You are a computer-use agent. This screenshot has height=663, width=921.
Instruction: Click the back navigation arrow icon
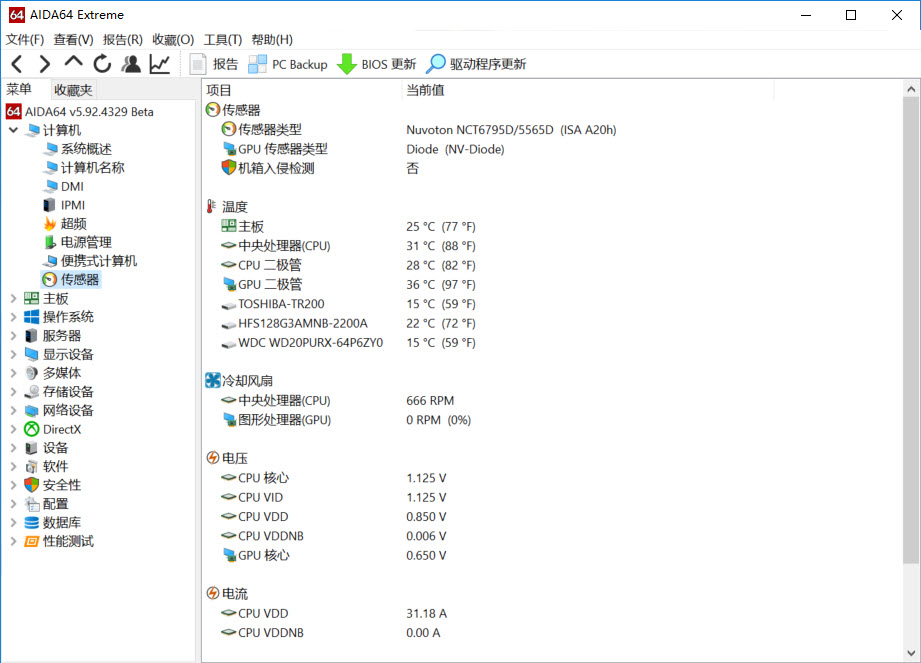(x=16, y=63)
